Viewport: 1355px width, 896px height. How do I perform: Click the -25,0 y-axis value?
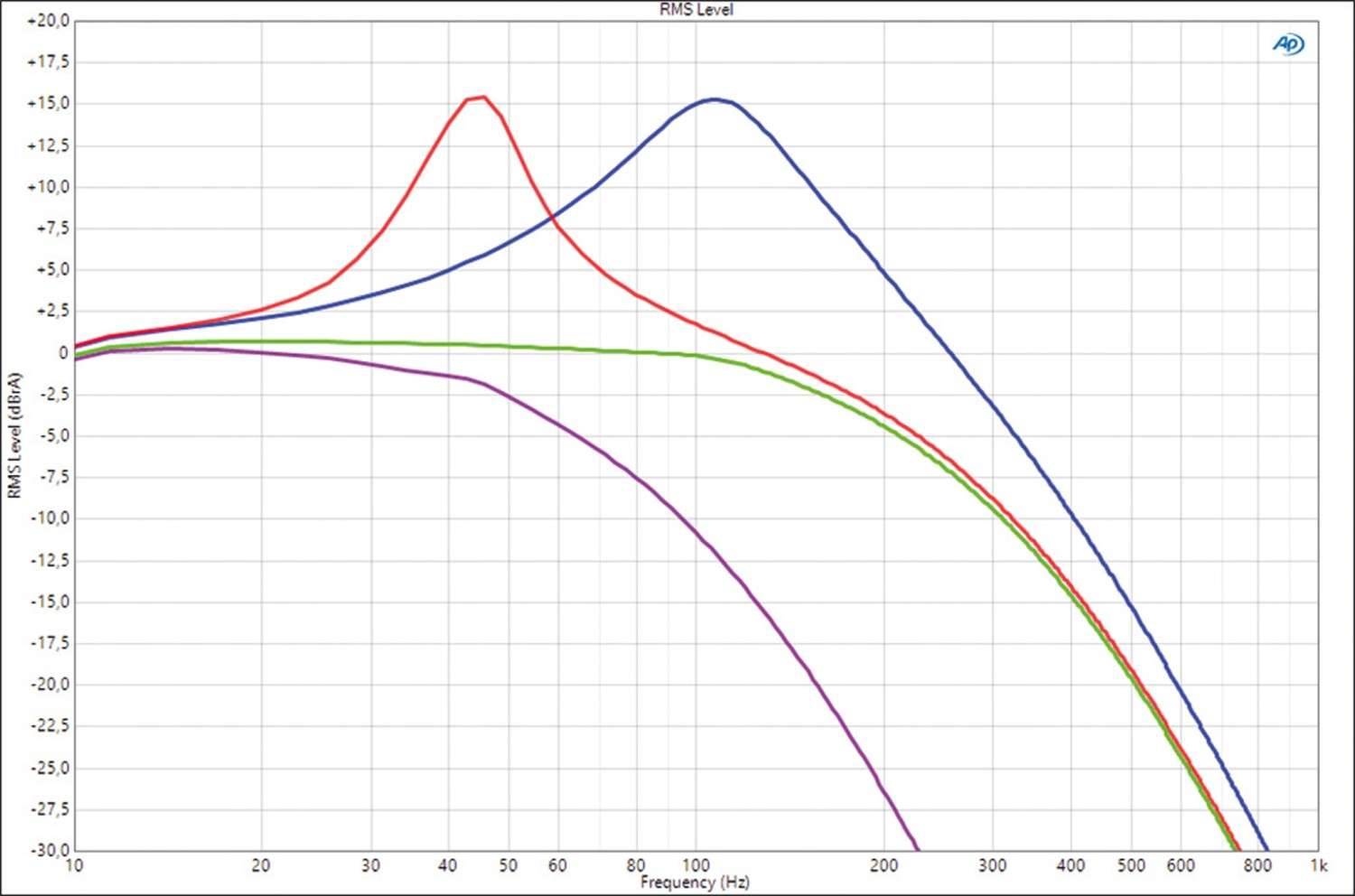pos(49,768)
